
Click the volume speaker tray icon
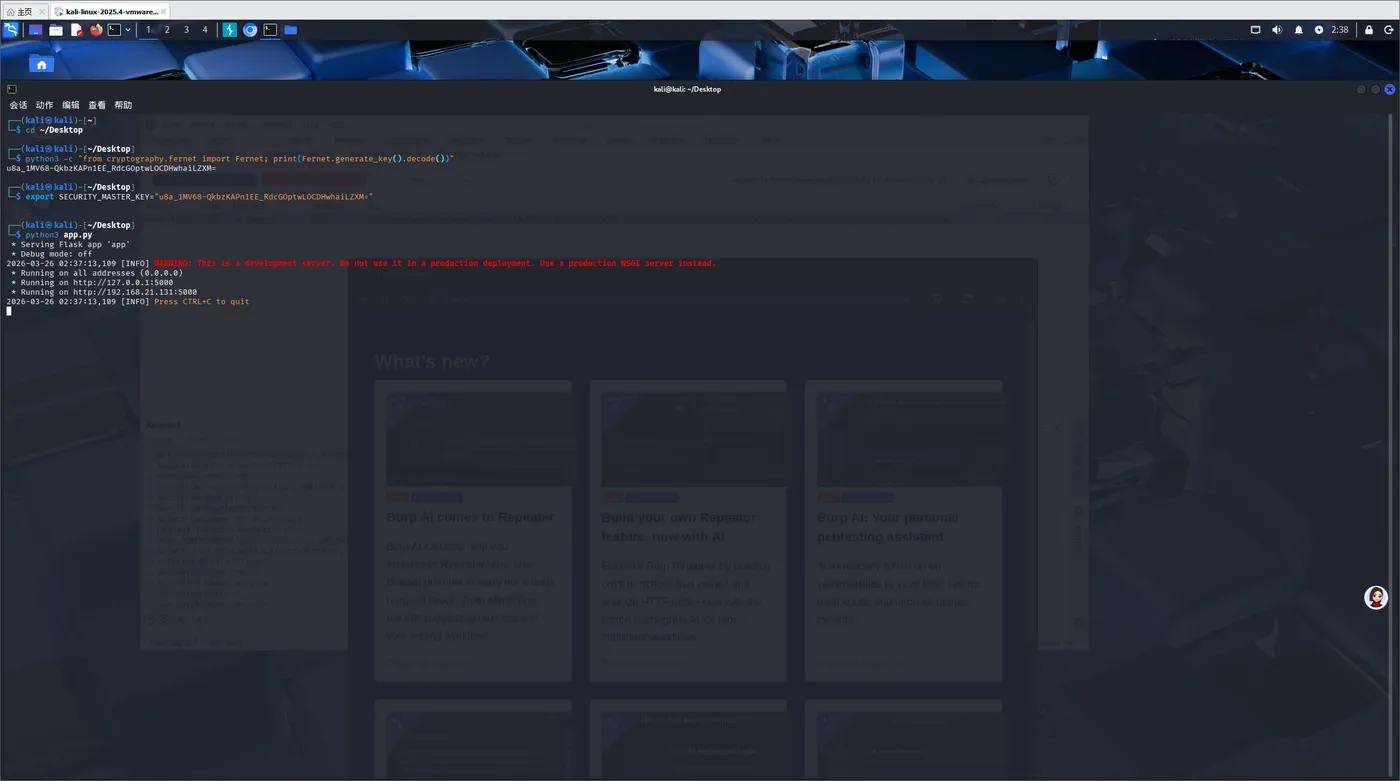click(1277, 30)
